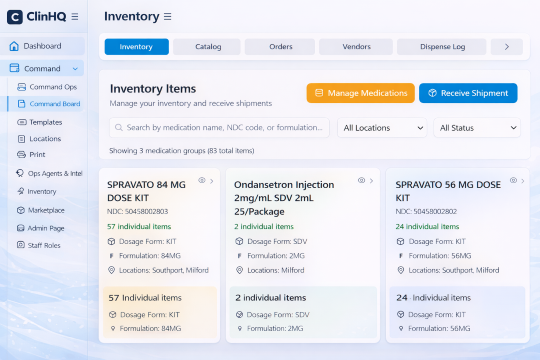Click the '2 individual items' summary panel
Image resolution: width=540 pixels, height=360 pixels.
(303, 312)
